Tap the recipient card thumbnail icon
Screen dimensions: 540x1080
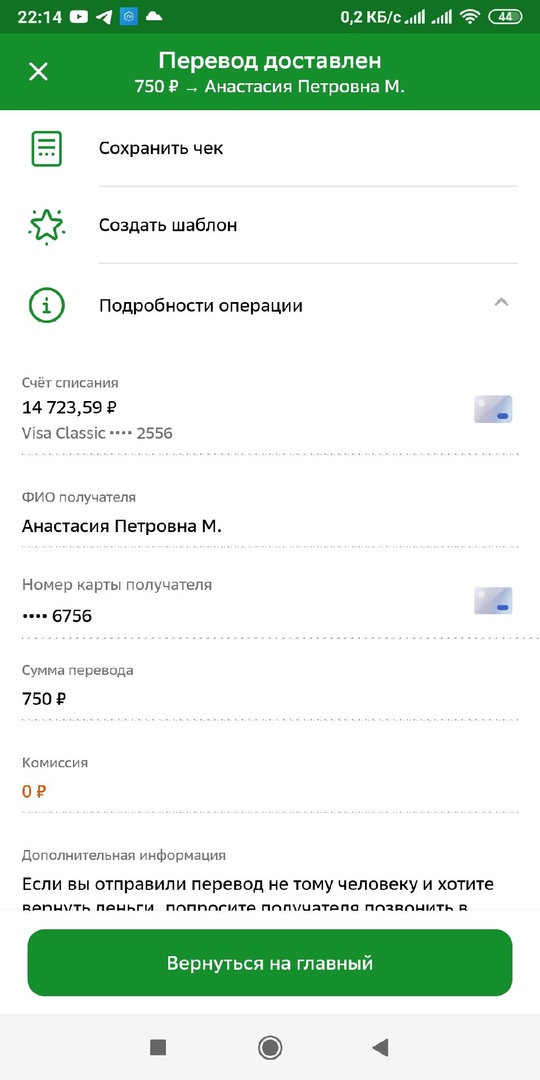tap(493, 601)
